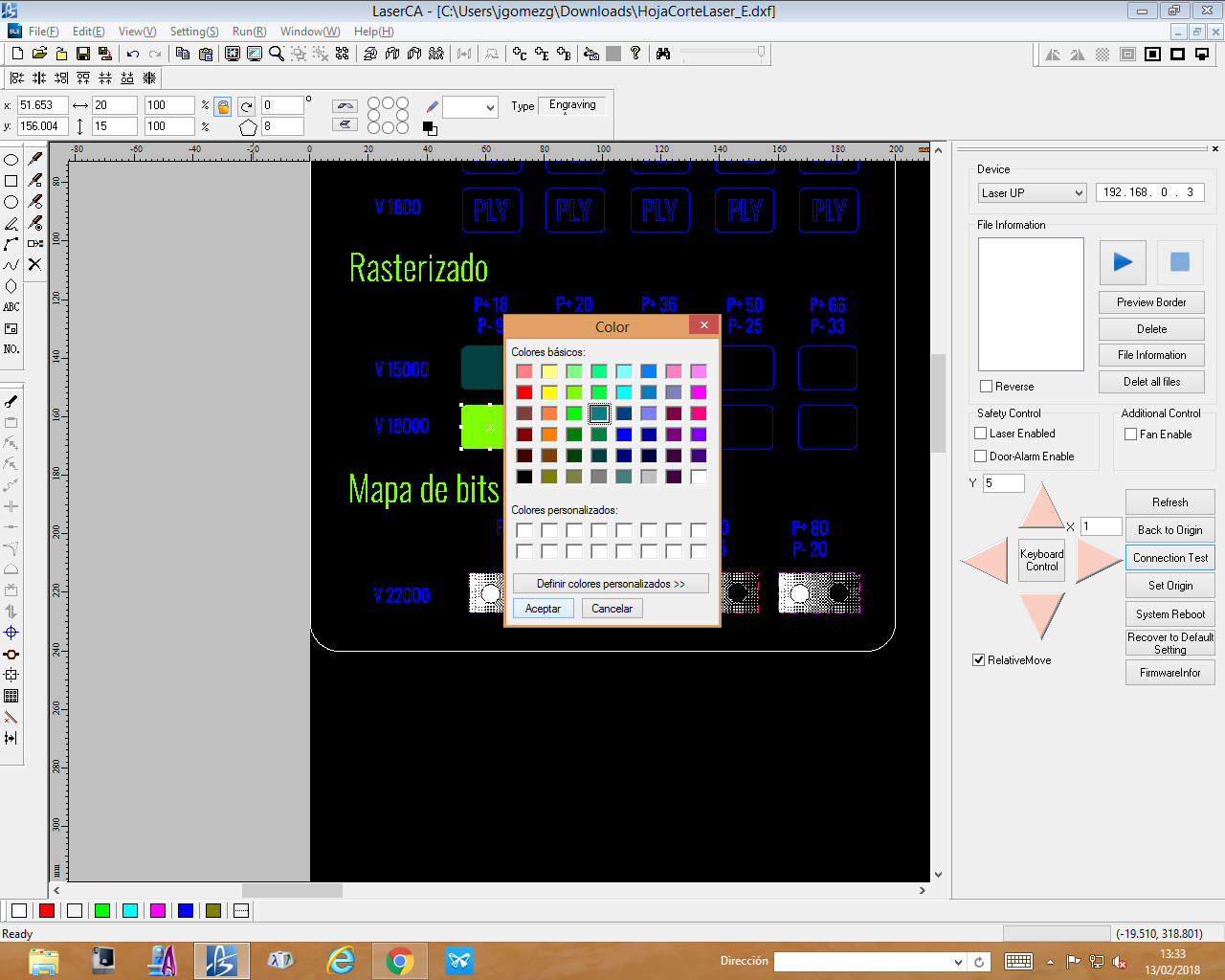Image resolution: width=1225 pixels, height=980 pixels.
Task: Click the rotation angle input field
Action: [282, 105]
